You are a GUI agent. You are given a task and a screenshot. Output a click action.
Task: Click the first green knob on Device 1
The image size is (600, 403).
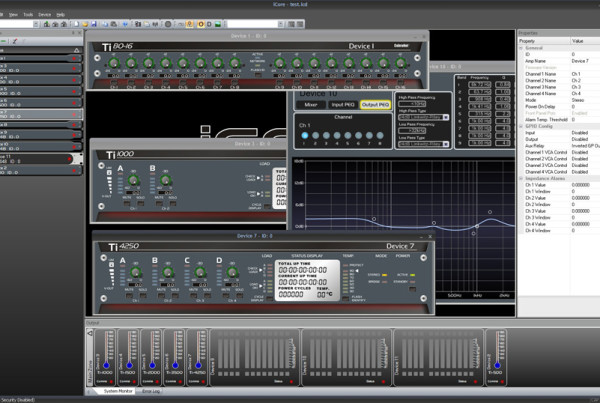tap(114, 64)
